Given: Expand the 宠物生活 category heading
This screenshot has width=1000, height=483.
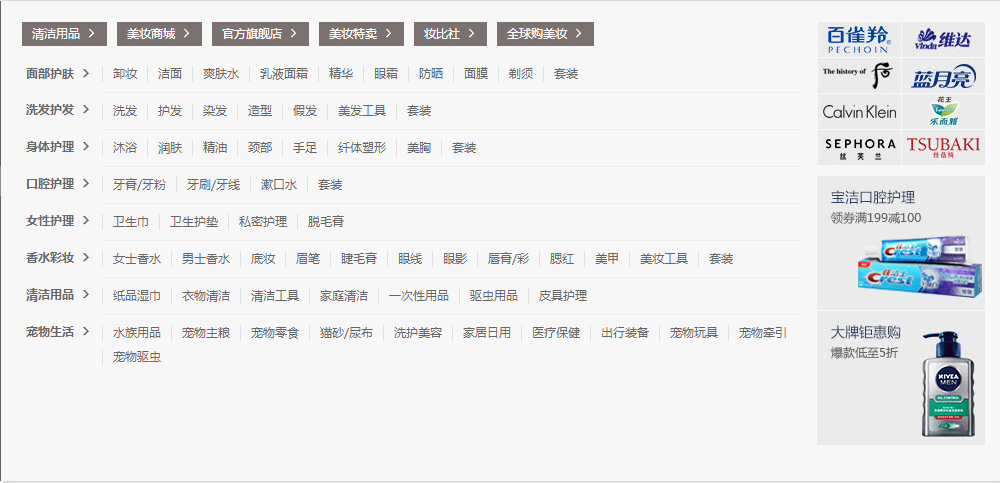Looking at the screenshot, I should pyautogui.click(x=58, y=332).
